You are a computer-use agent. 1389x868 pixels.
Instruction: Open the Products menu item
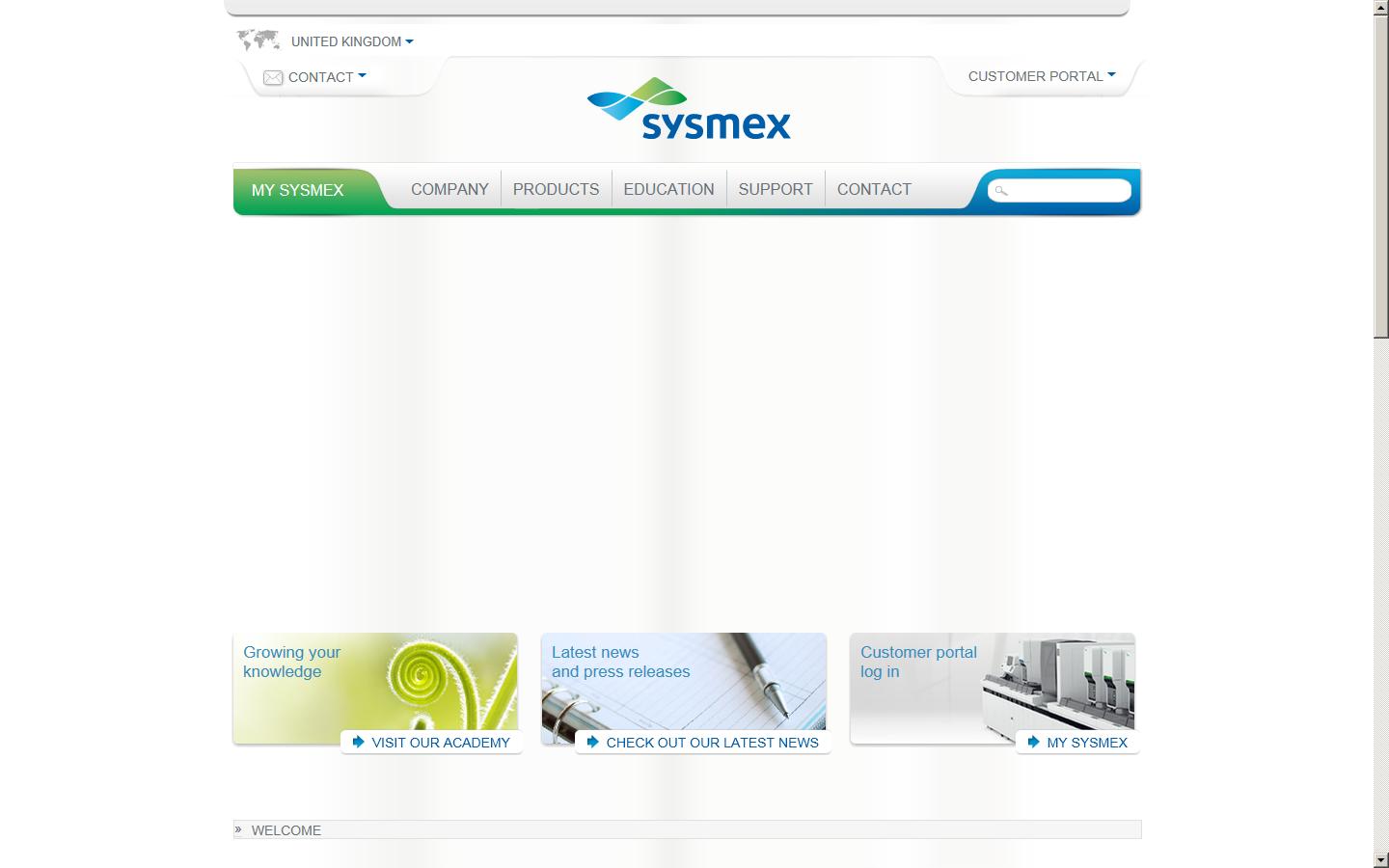pos(556,189)
